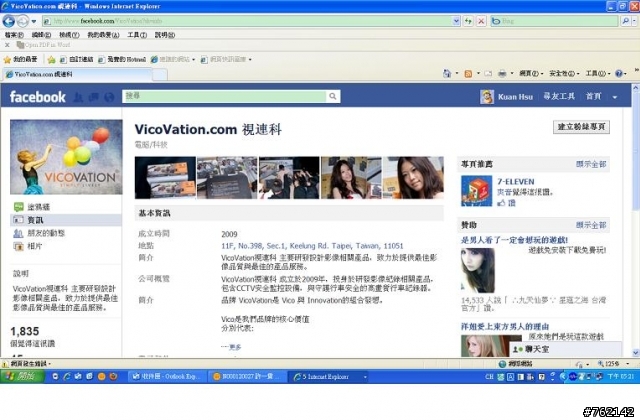Open the Outlook Express taskbar item
Image resolution: width=640 pixels, height=420 pixels.
click(167, 377)
